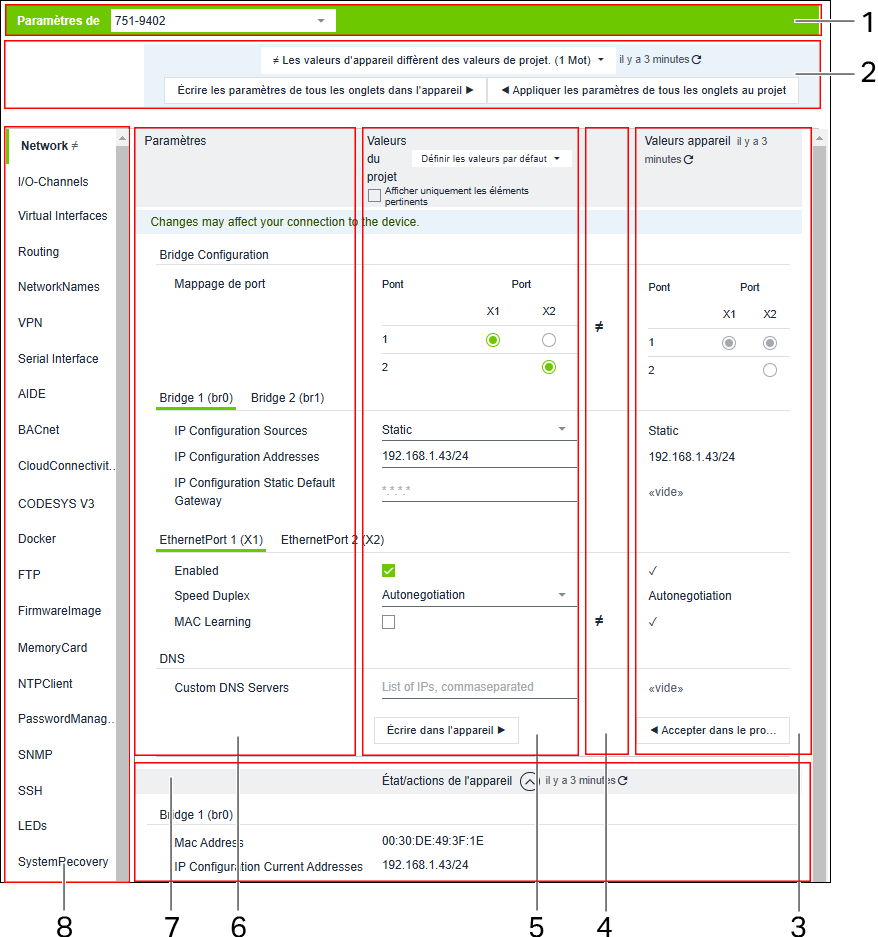Open the Speed Duplex Autonegotiation dropdown
The width and height of the screenshot is (878, 937).
478,595
